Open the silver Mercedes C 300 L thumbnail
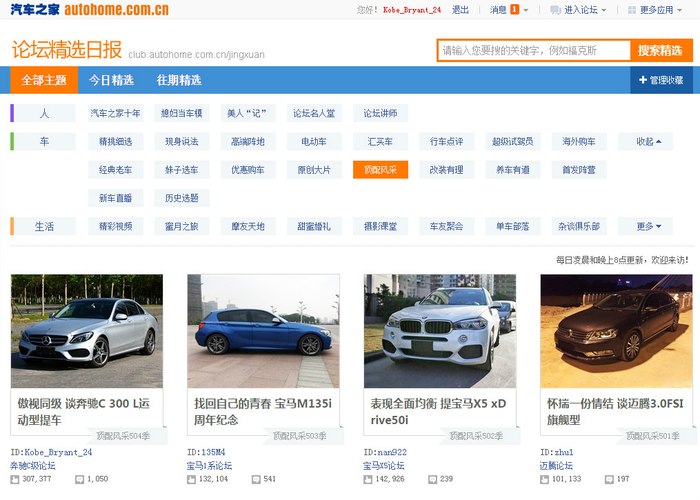The image size is (700, 500). pos(86,331)
